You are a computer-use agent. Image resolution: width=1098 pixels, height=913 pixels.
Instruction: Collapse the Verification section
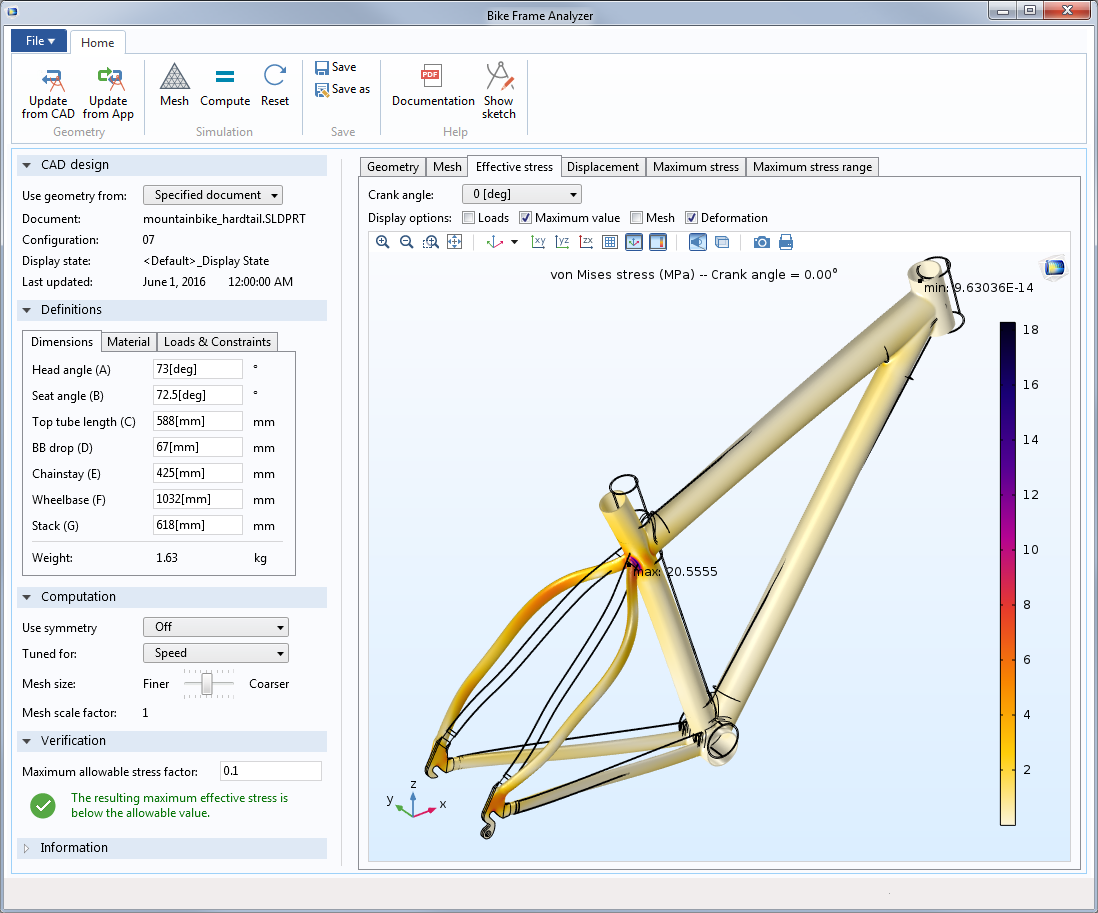click(x=27, y=741)
